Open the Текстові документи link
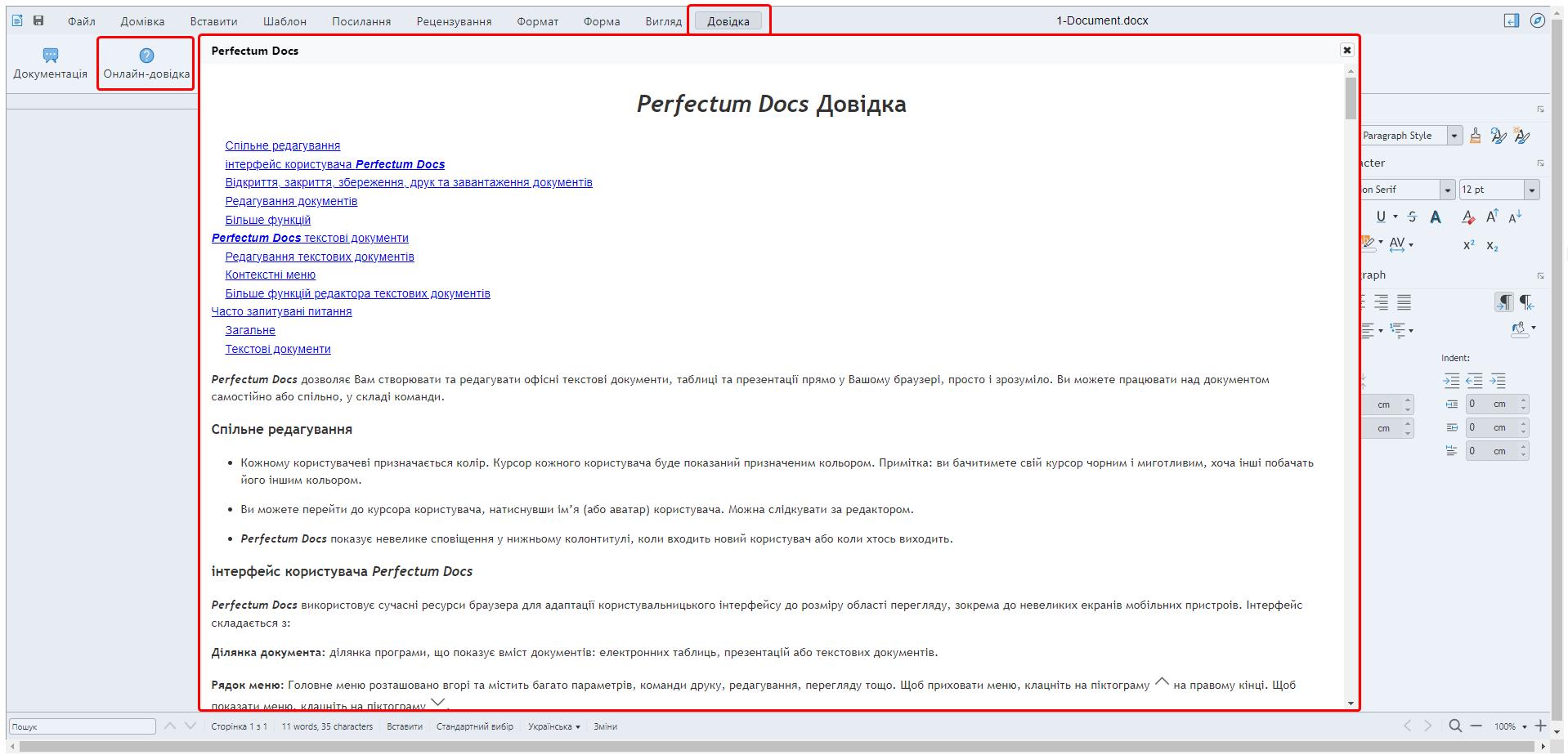This screenshot has width=1568, height=755. point(278,349)
